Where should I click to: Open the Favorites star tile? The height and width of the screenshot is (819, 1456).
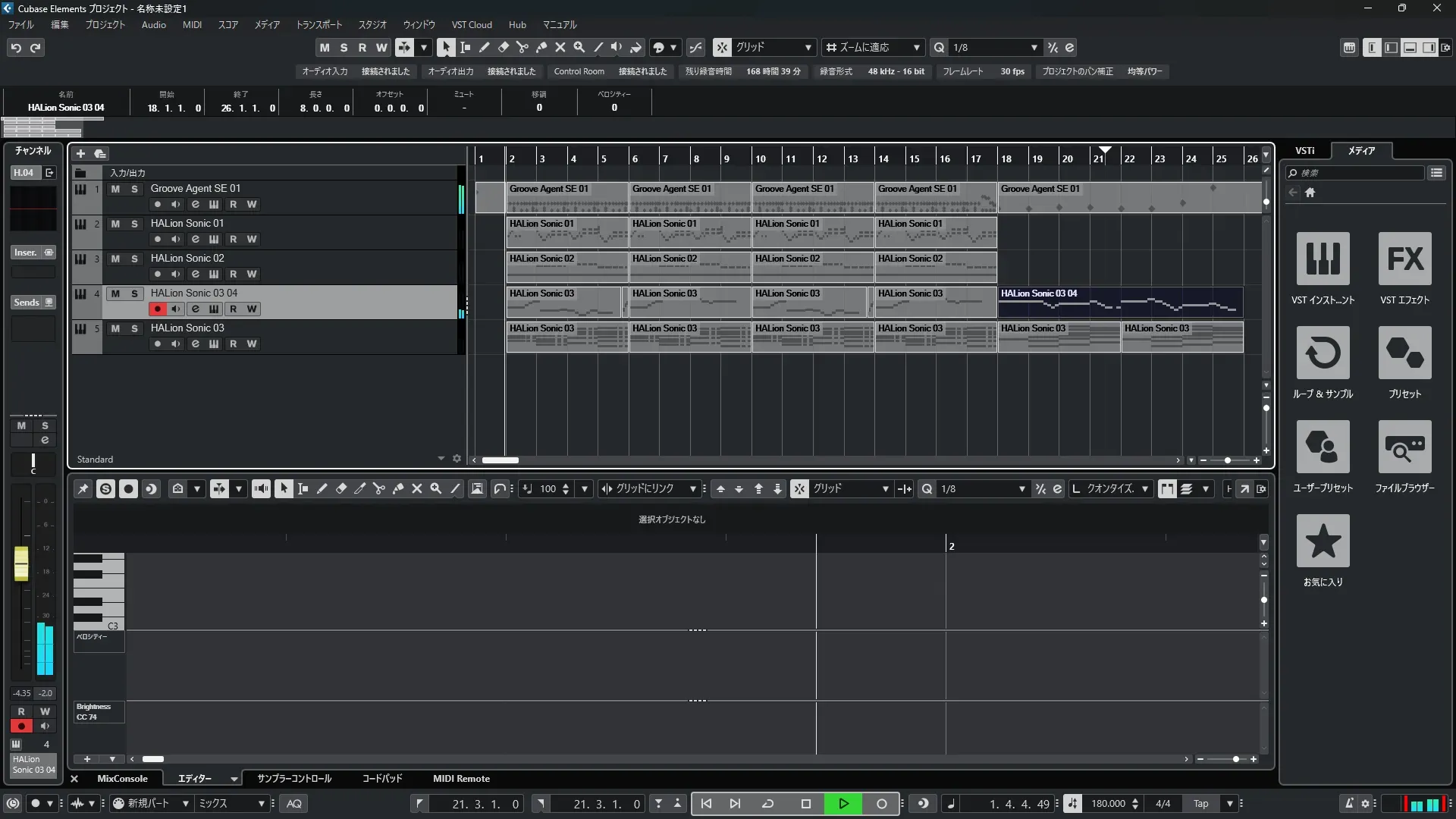click(1323, 541)
